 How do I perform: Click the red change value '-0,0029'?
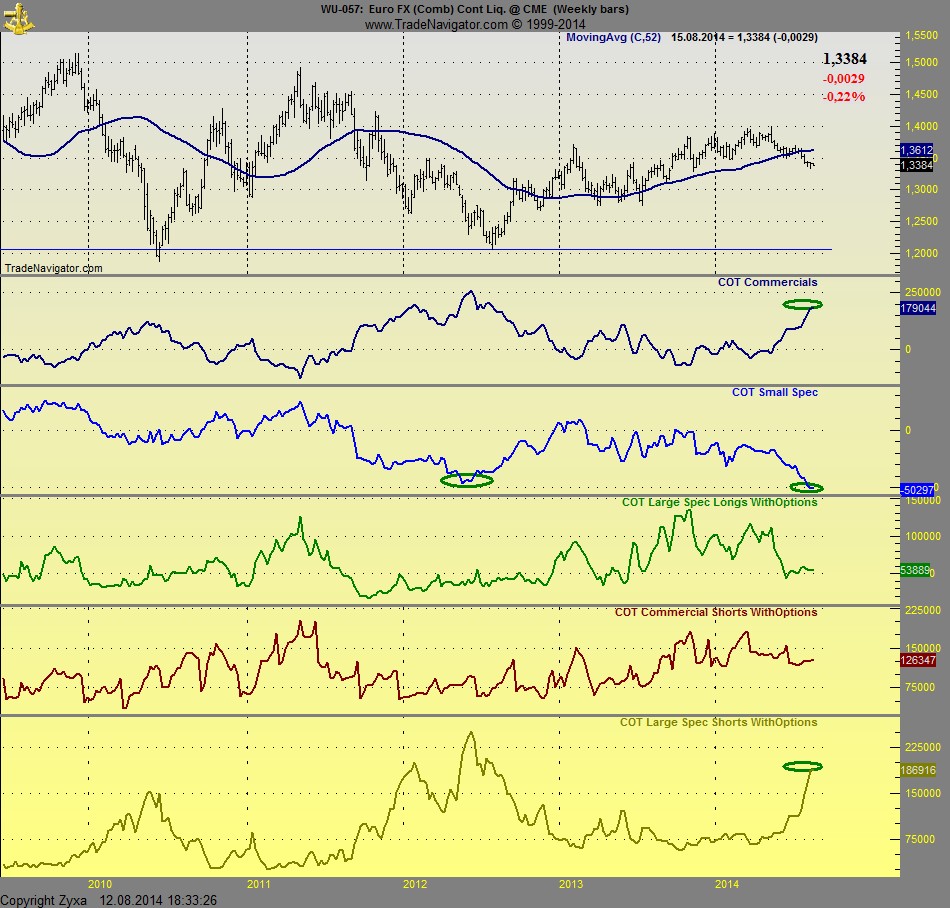(x=843, y=79)
